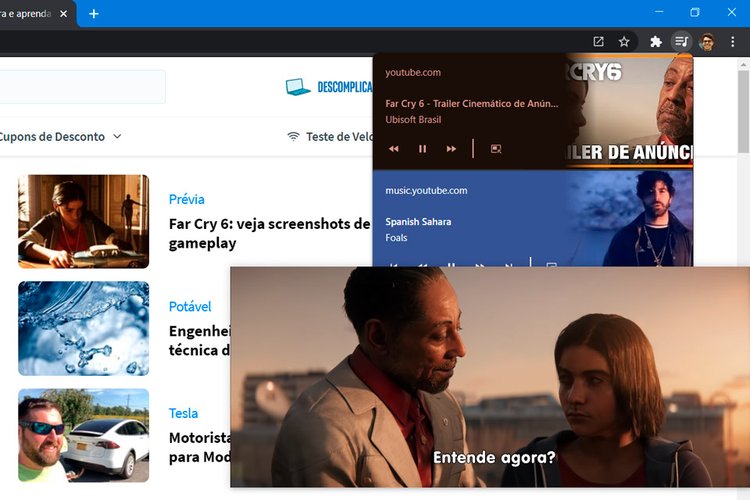This screenshot has height=500, width=750.
Task: Open the Potável category link
Action: pyautogui.click(x=190, y=306)
